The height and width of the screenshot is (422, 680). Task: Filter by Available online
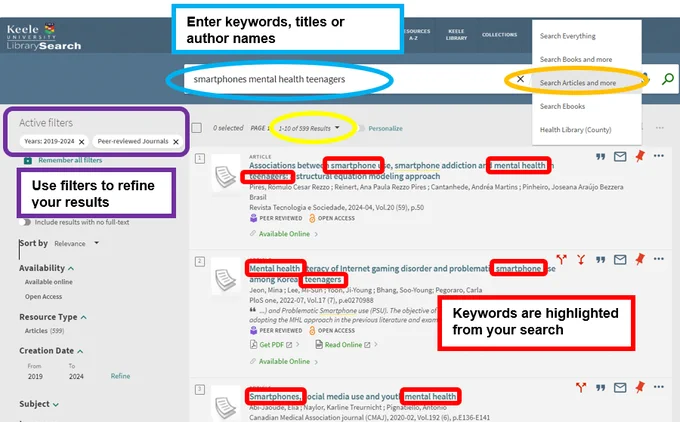coord(49,282)
